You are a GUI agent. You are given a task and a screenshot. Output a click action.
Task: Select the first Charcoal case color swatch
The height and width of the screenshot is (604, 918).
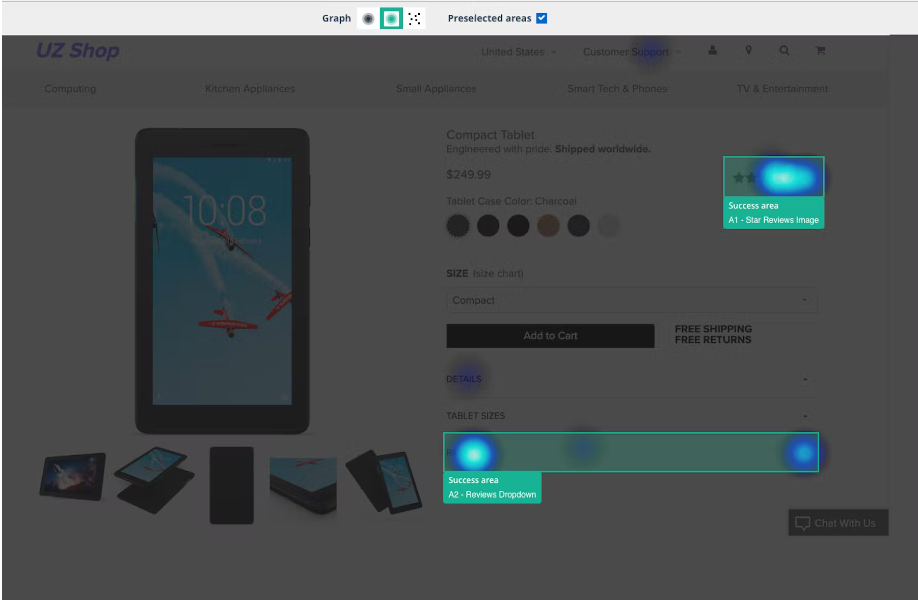[458, 225]
